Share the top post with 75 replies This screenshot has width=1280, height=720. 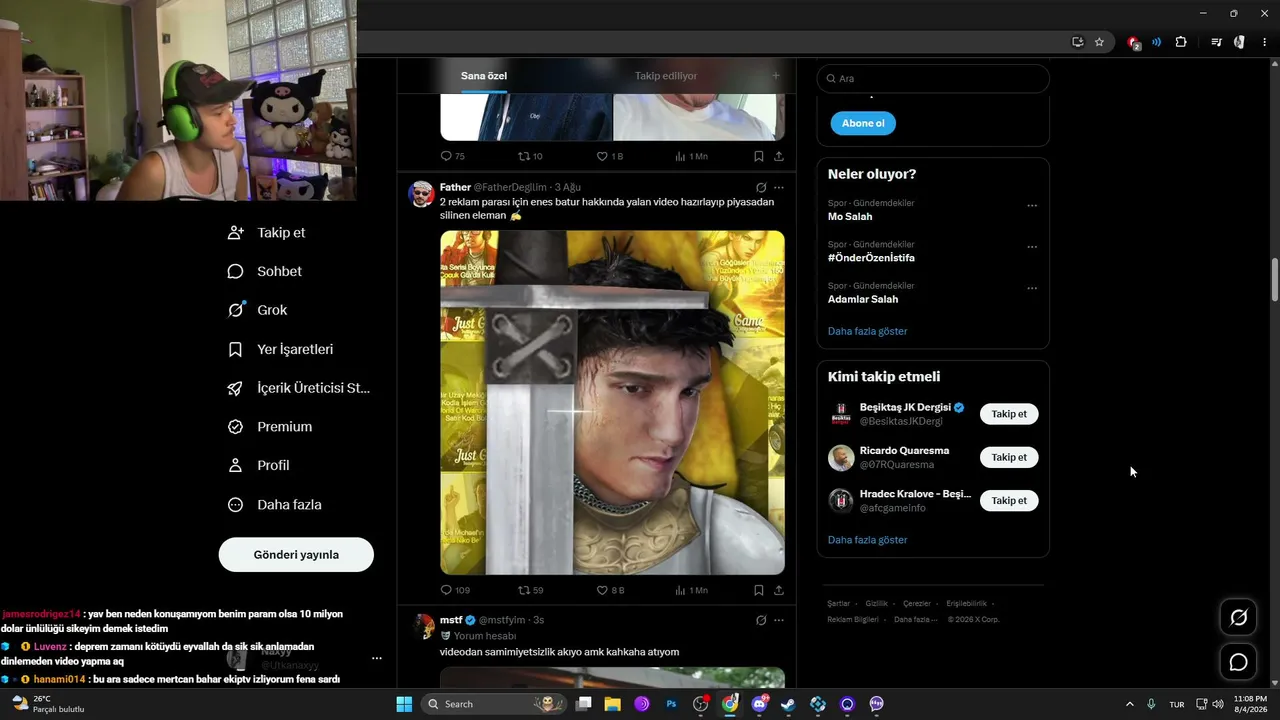click(779, 156)
